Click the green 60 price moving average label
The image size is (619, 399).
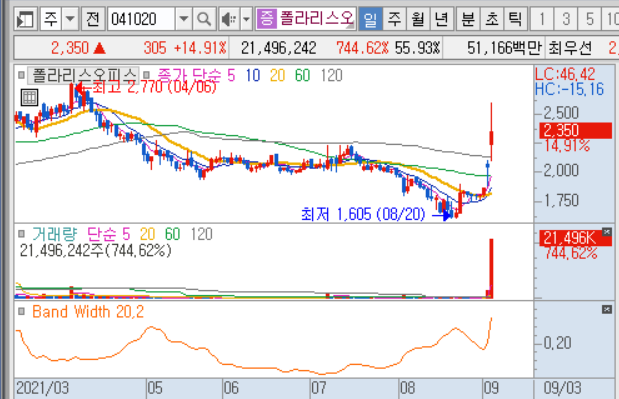302,75
